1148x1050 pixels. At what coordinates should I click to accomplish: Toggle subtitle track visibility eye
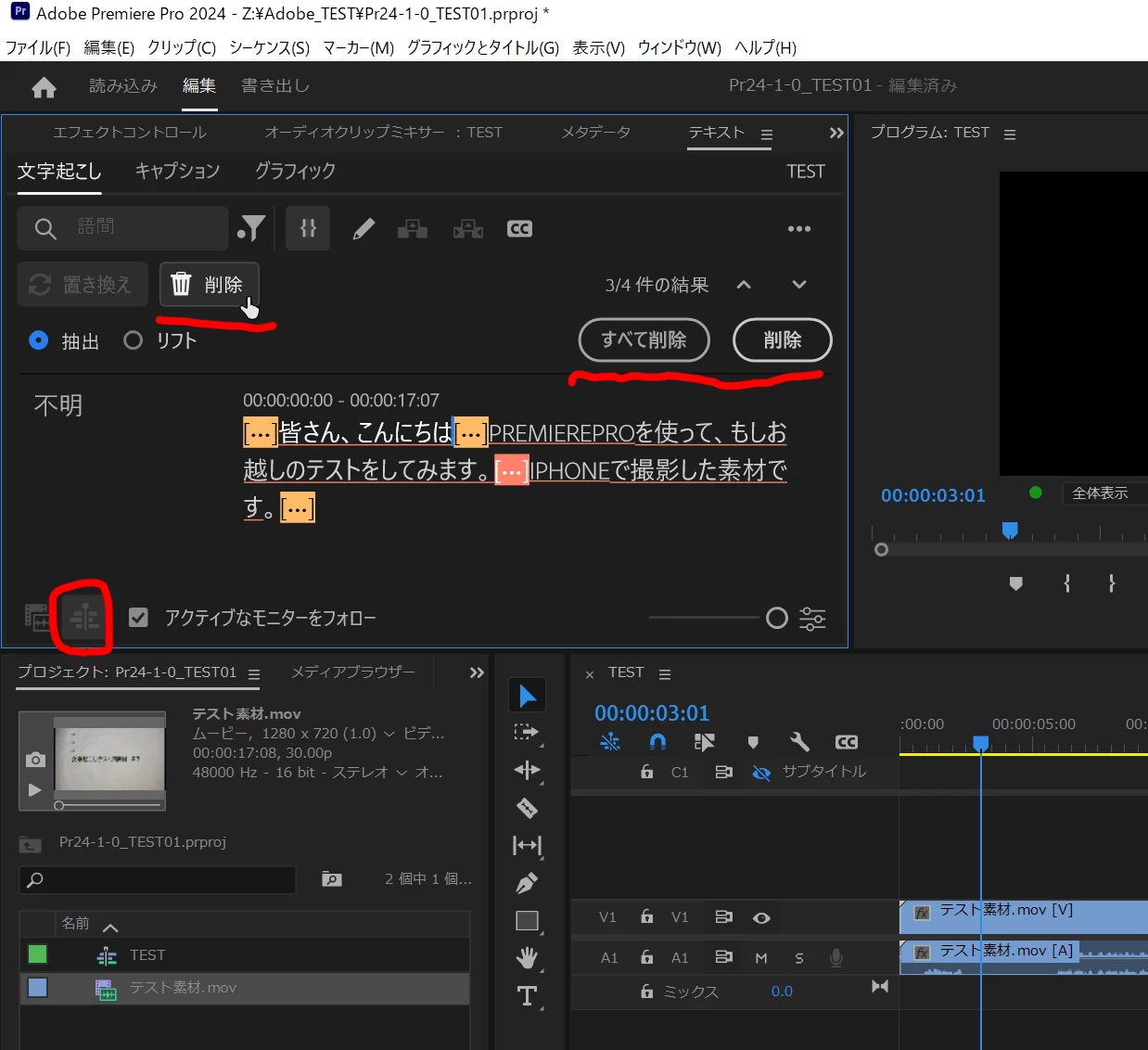point(761,772)
